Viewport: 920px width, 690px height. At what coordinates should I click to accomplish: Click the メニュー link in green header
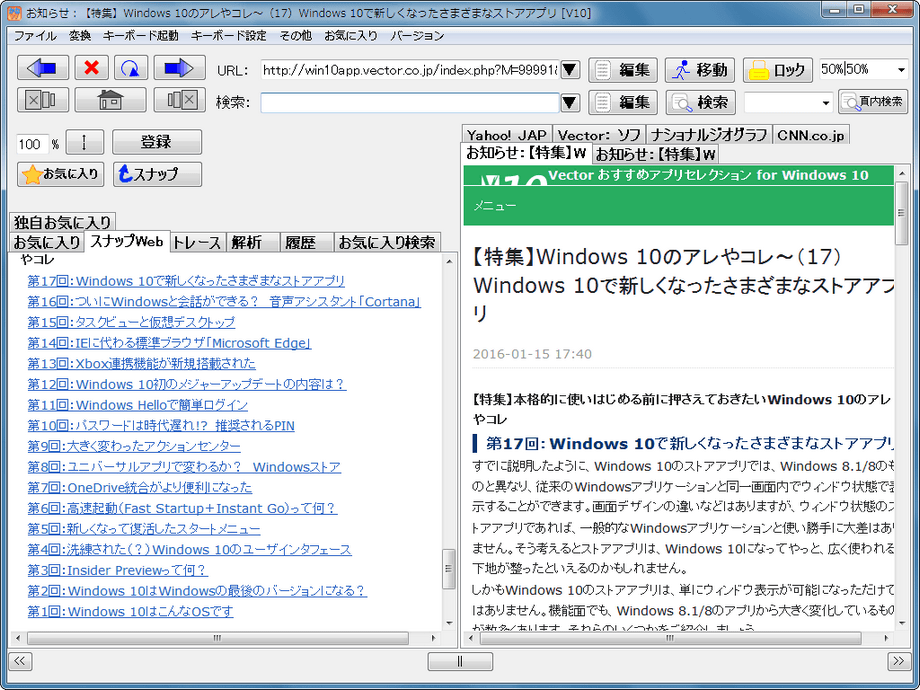(x=495, y=206)
